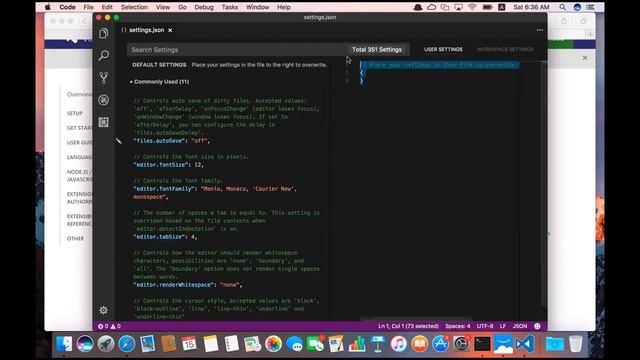Image resolution: width=640 pixels, height=360 pixels.
Task: Open App Store from the dock
Action: [440, 344]
